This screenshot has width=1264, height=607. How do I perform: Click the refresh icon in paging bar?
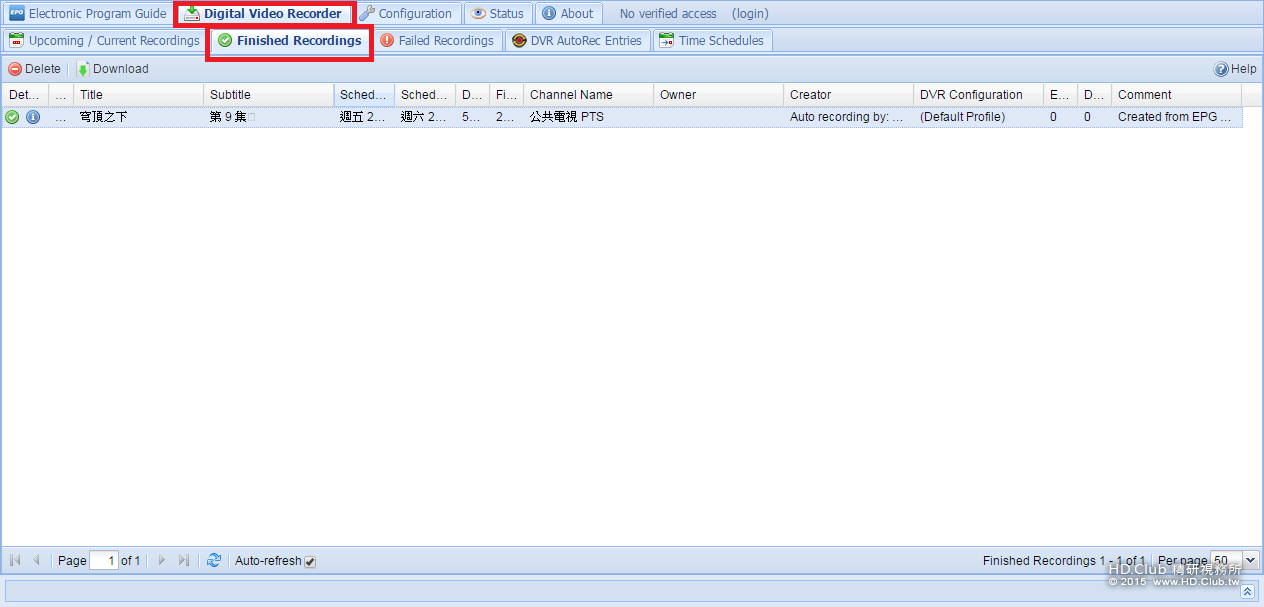(x=214, y=561)
